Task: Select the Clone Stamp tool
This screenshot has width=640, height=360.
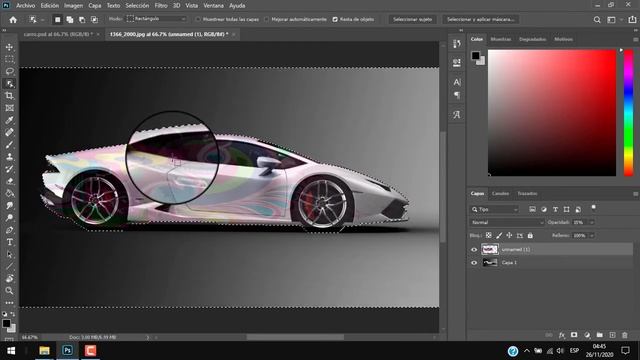Action: tap(9, 157)
